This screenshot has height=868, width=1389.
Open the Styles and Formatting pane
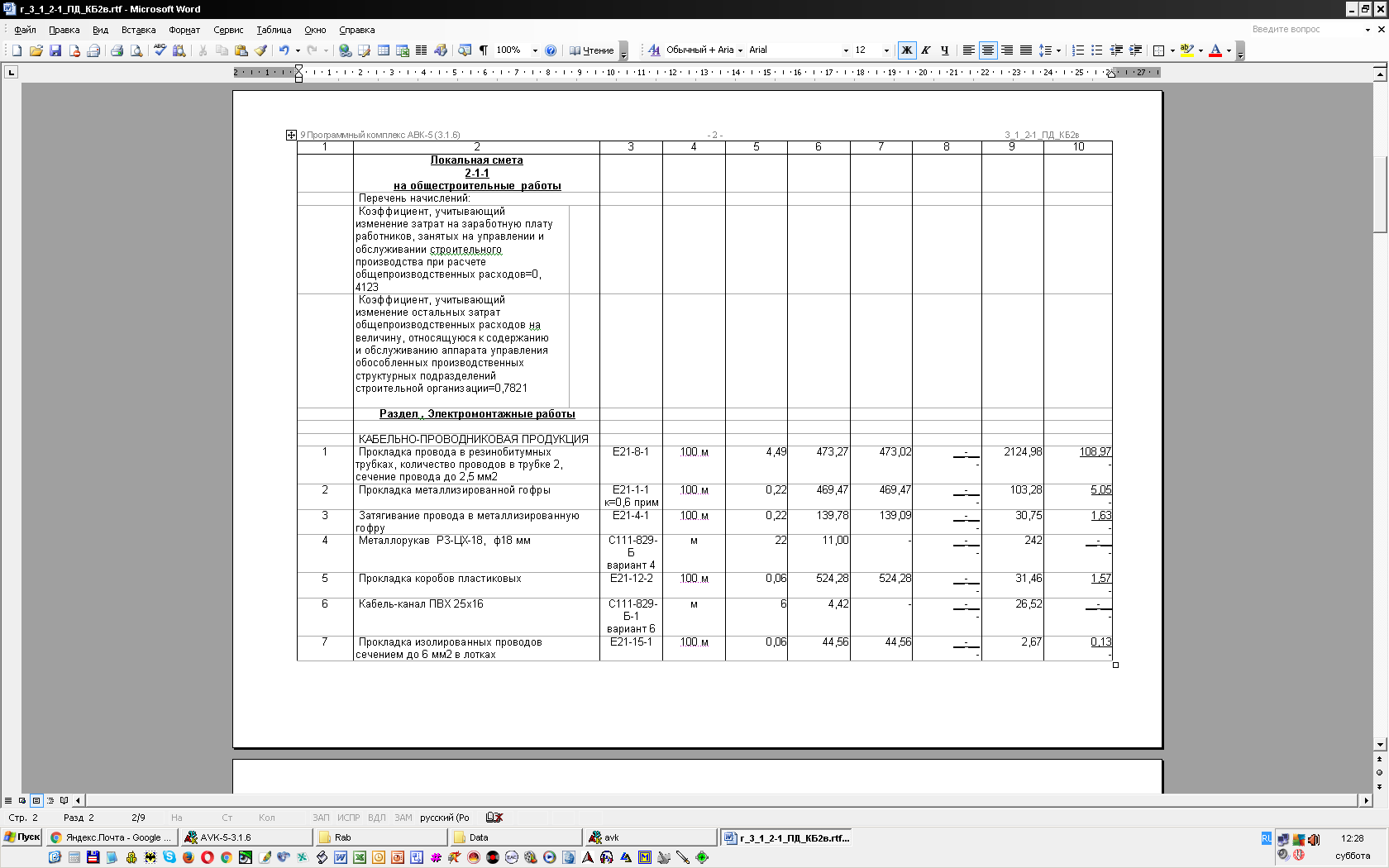tap(654, 50)
